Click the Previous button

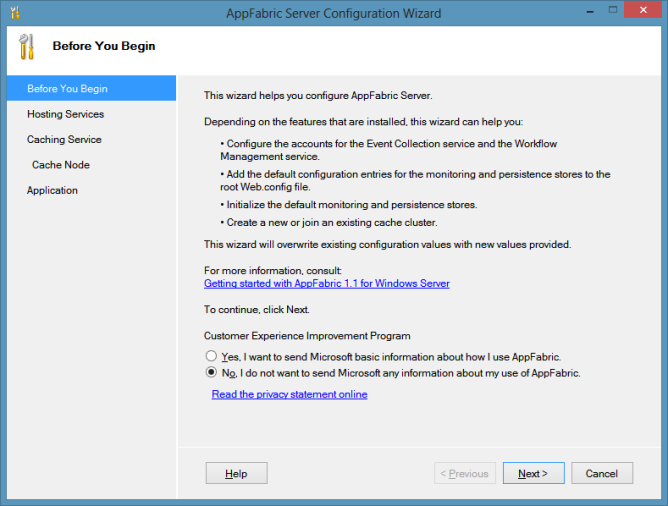(465, 473)
